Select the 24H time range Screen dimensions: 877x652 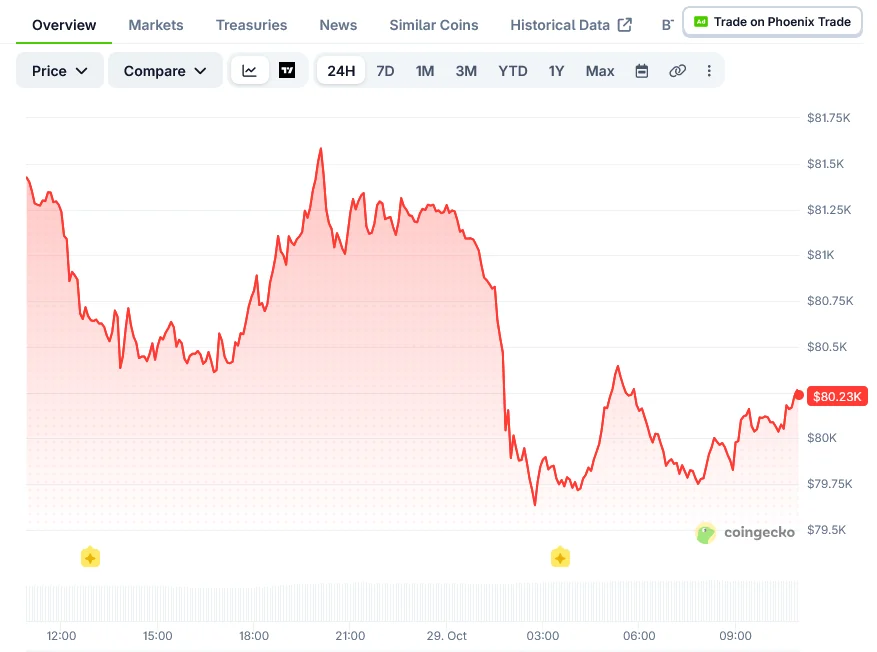coord(341,71)
